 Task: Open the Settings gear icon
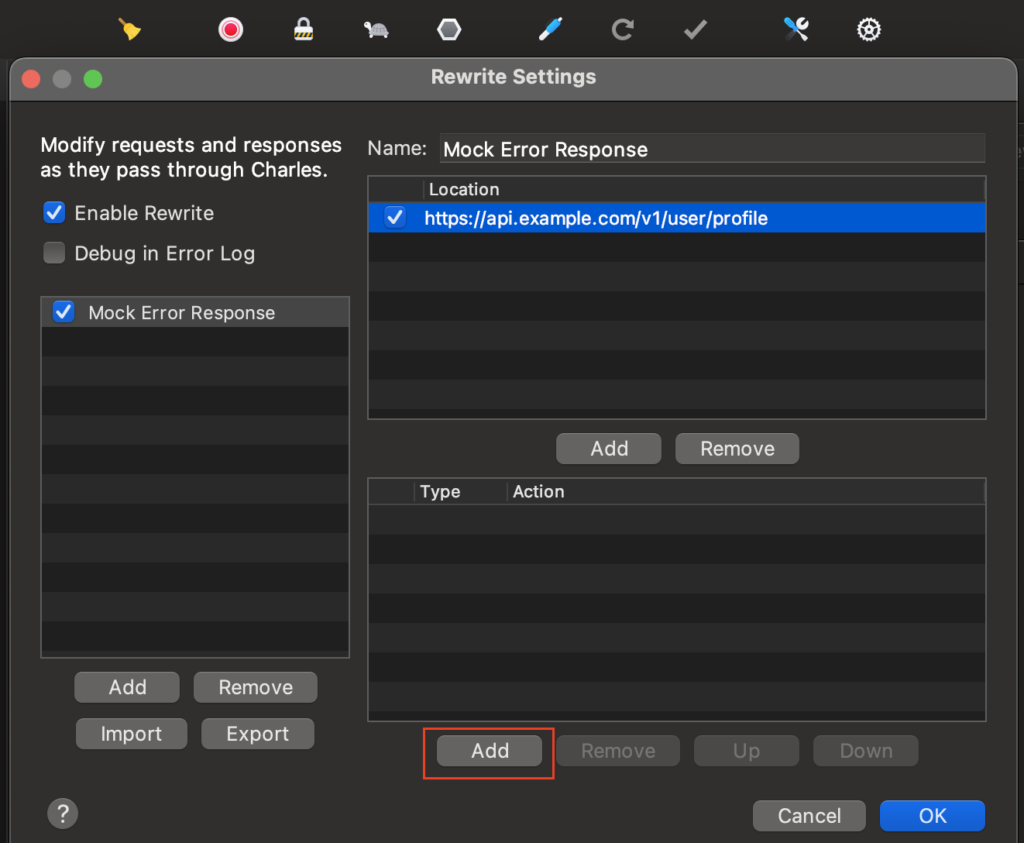(868, 30)
